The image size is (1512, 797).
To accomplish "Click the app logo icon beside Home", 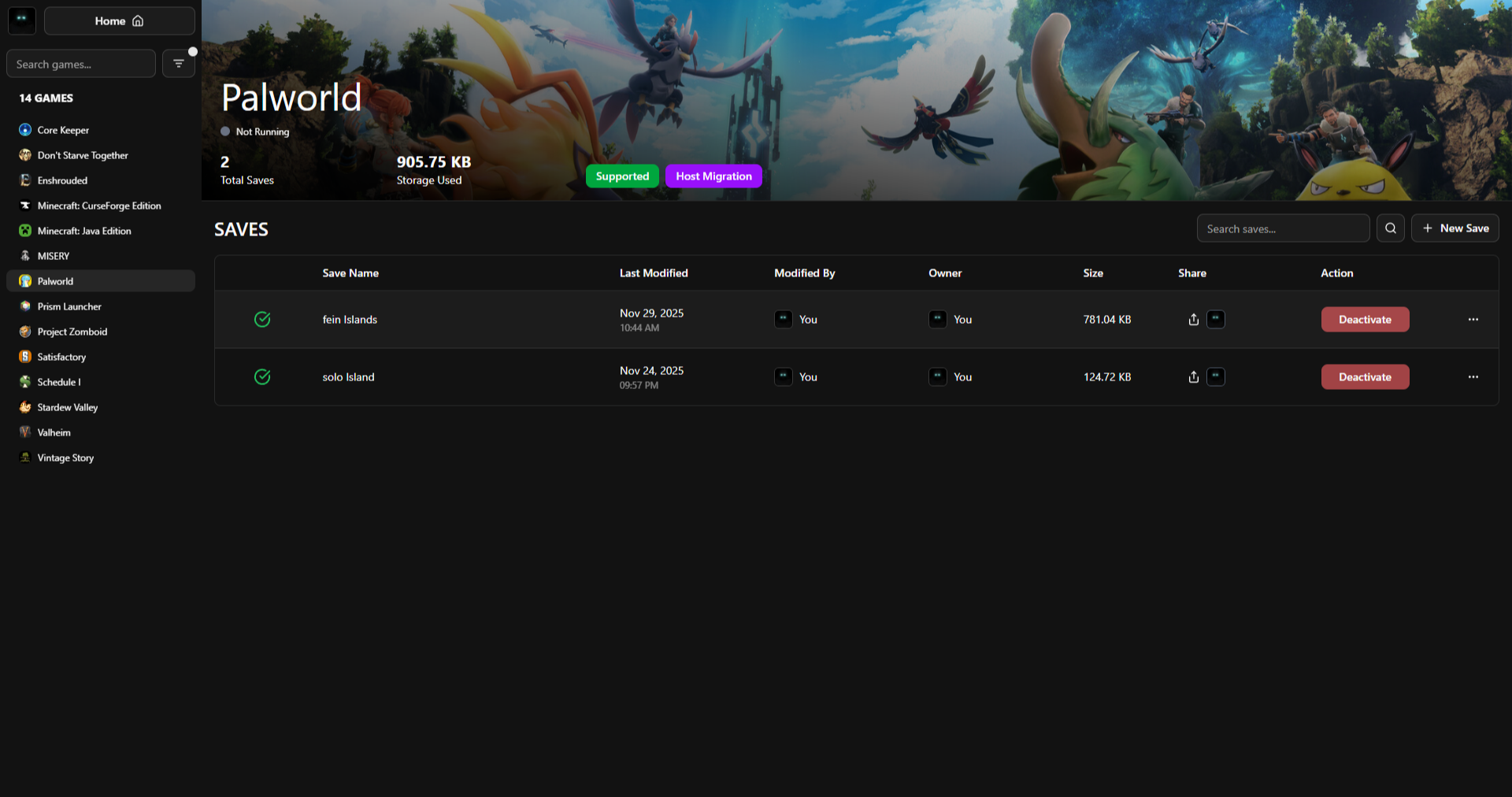I will pos(22,20).
